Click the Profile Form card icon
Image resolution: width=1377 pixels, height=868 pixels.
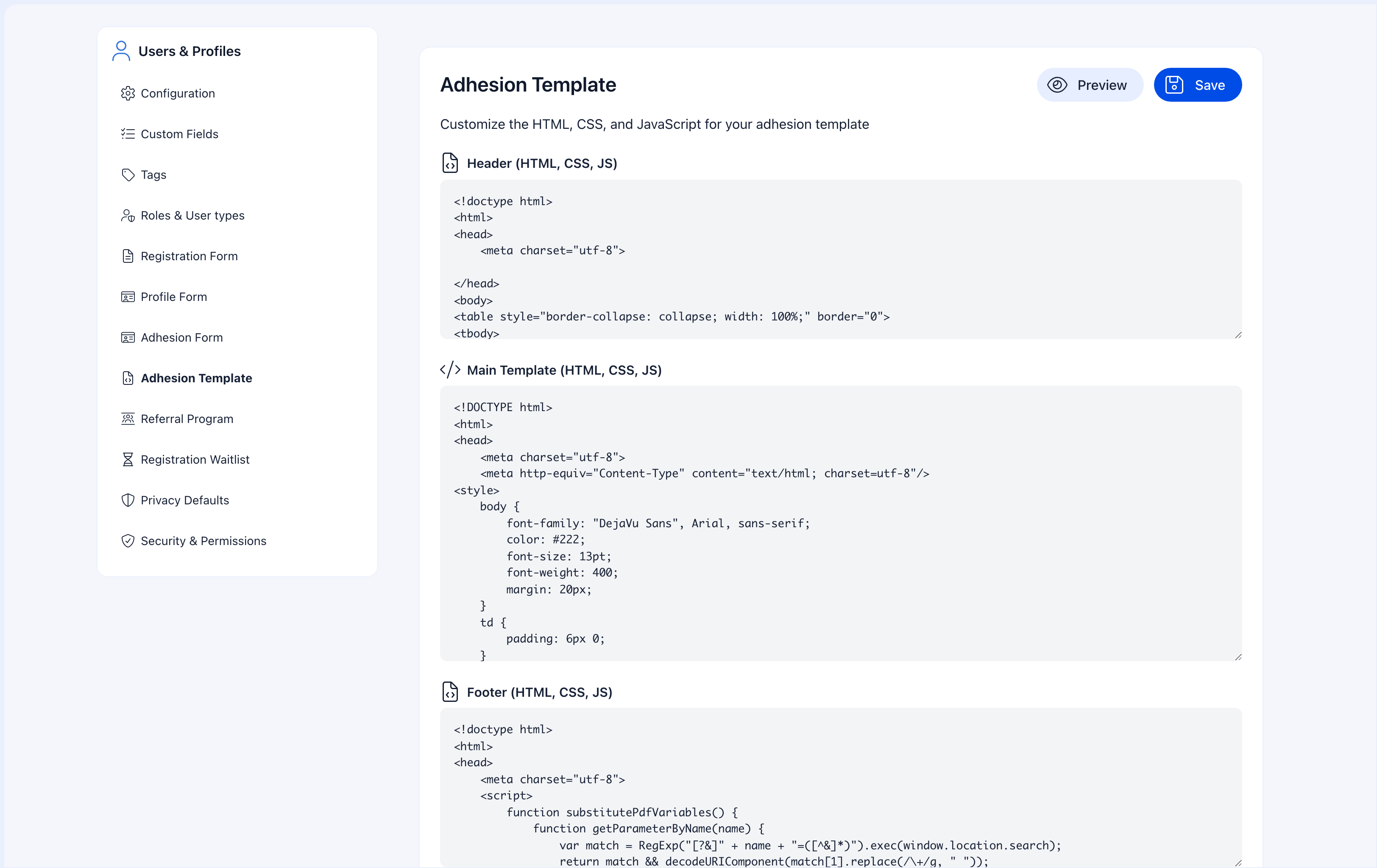coord(128,296)
